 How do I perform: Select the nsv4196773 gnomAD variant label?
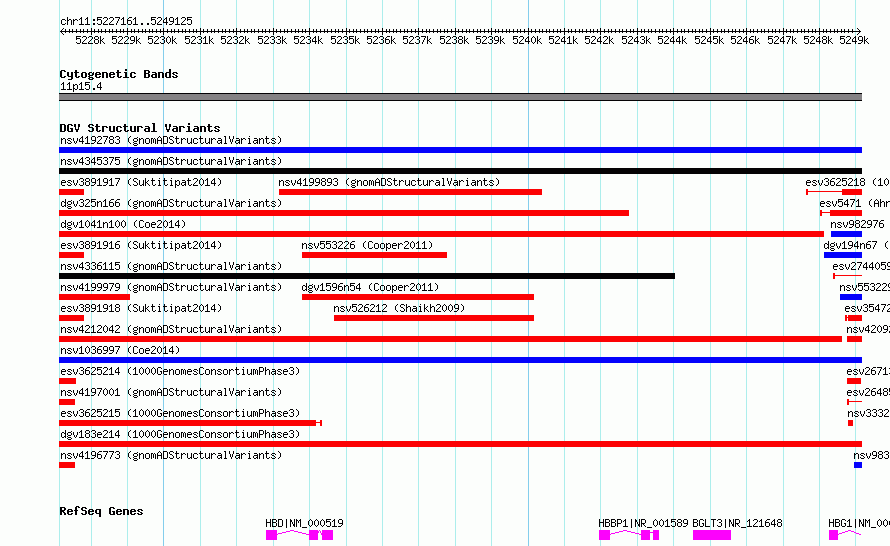tap(171, 455)
